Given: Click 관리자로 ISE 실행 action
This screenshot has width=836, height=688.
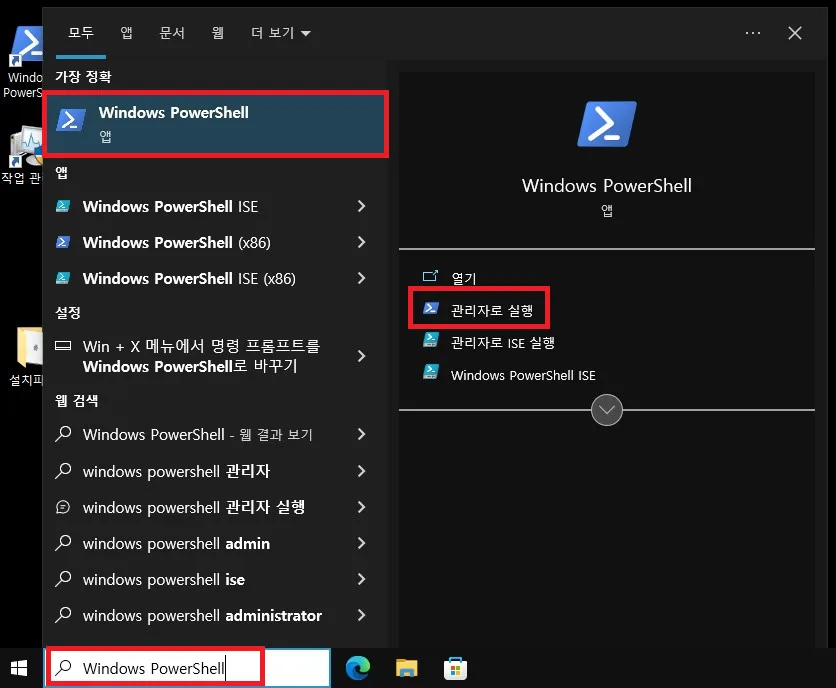Looking at the screenshot, I should (503, 343).
